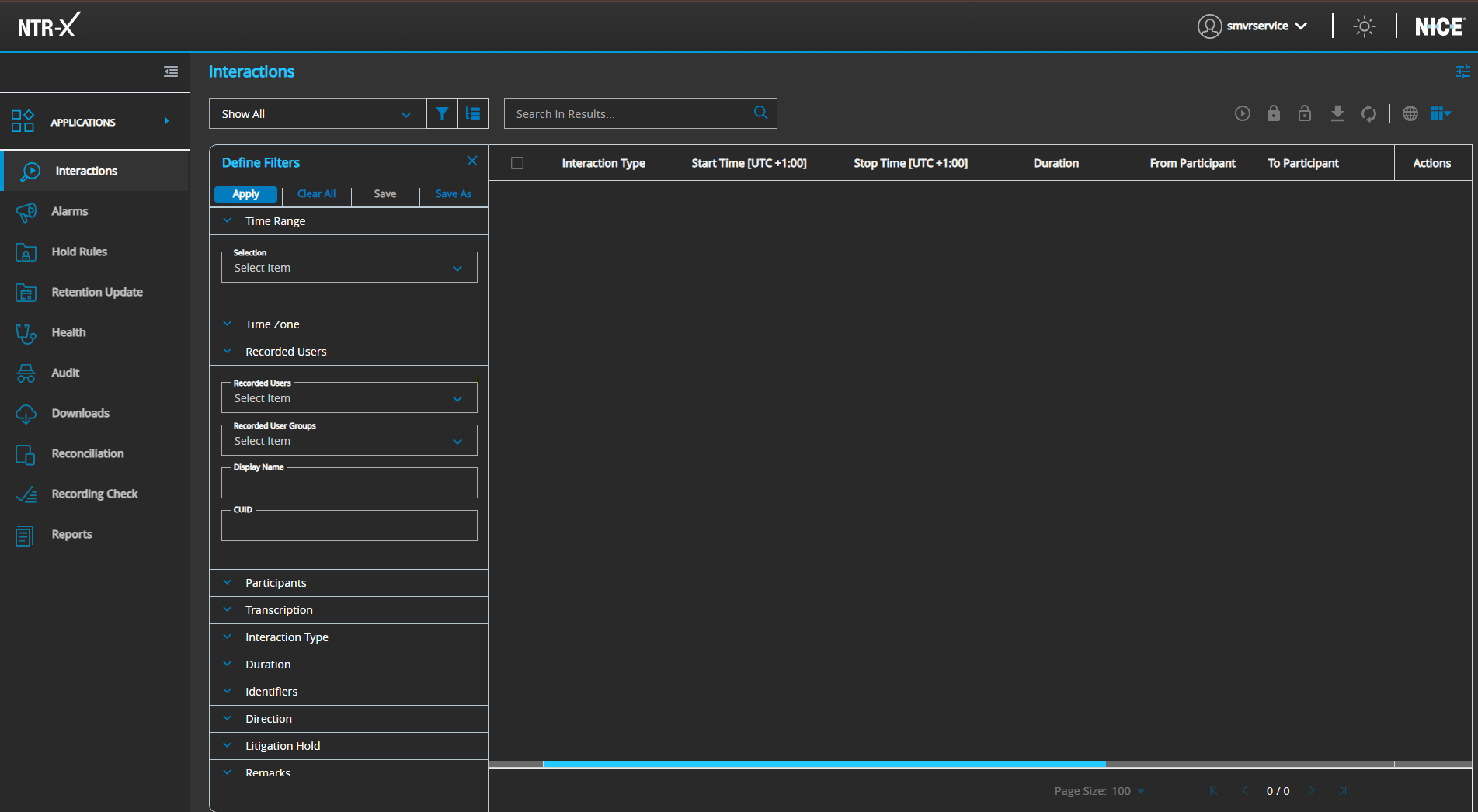
Task: Click the download toolbar icon
Action: tap(1337, 113)
